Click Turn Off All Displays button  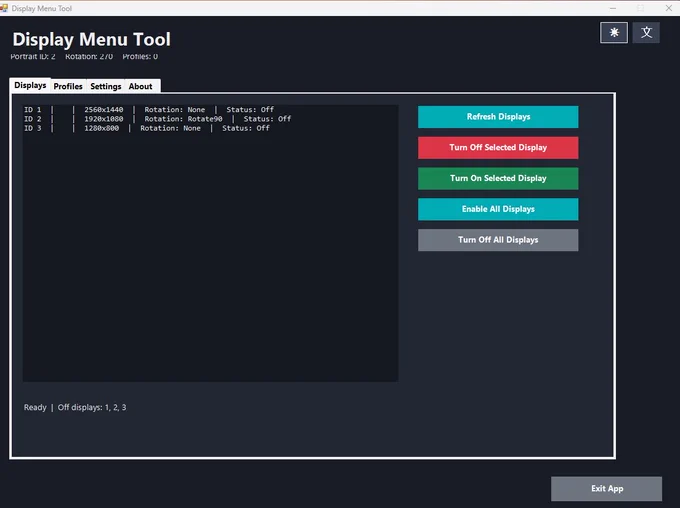pos(498,240)
